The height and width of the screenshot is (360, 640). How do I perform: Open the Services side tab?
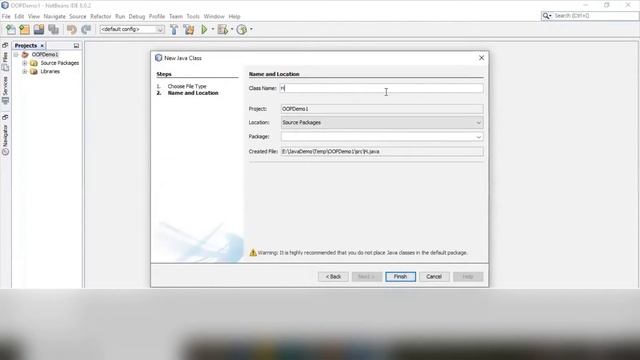(x=5, y=91)
